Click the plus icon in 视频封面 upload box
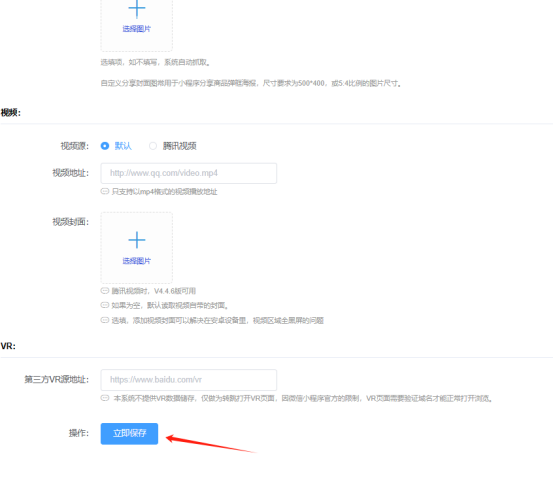Image resolution: width=554 pixels, height=494 pixels. coord(137,240)
